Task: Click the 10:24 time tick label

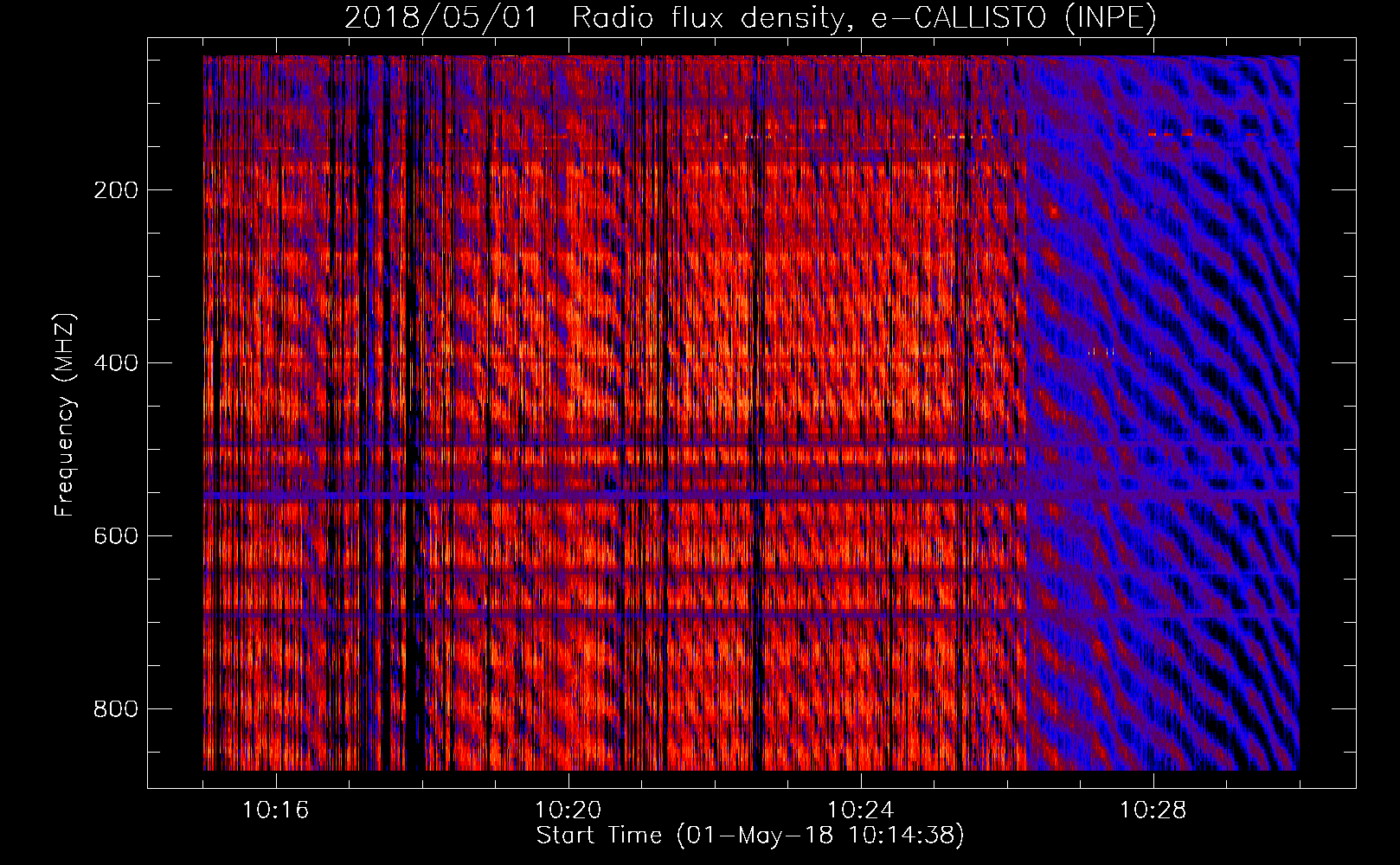Action: click(x=861, y=811)
